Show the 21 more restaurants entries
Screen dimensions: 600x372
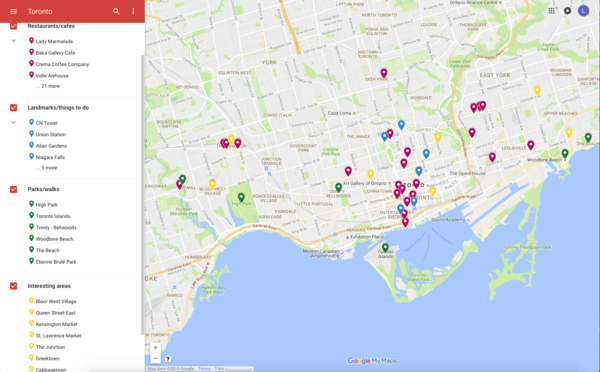[48, 86]
